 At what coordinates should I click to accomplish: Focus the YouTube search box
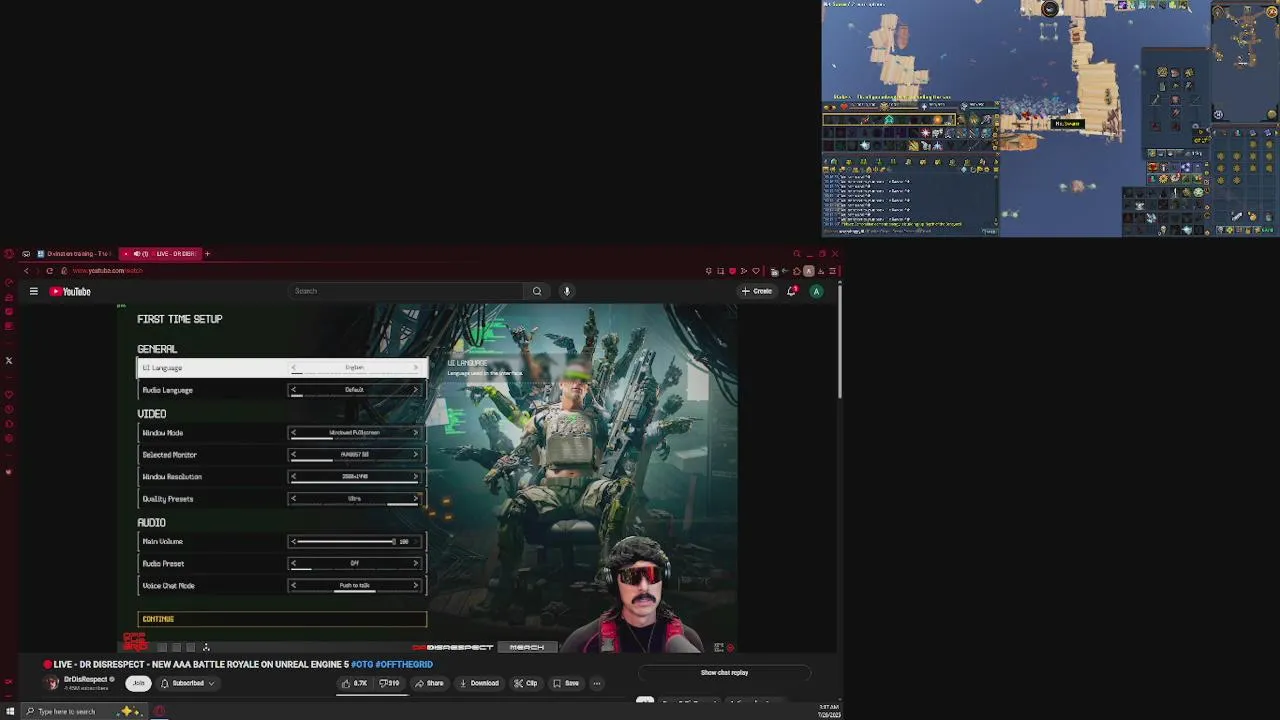[405, 291]
